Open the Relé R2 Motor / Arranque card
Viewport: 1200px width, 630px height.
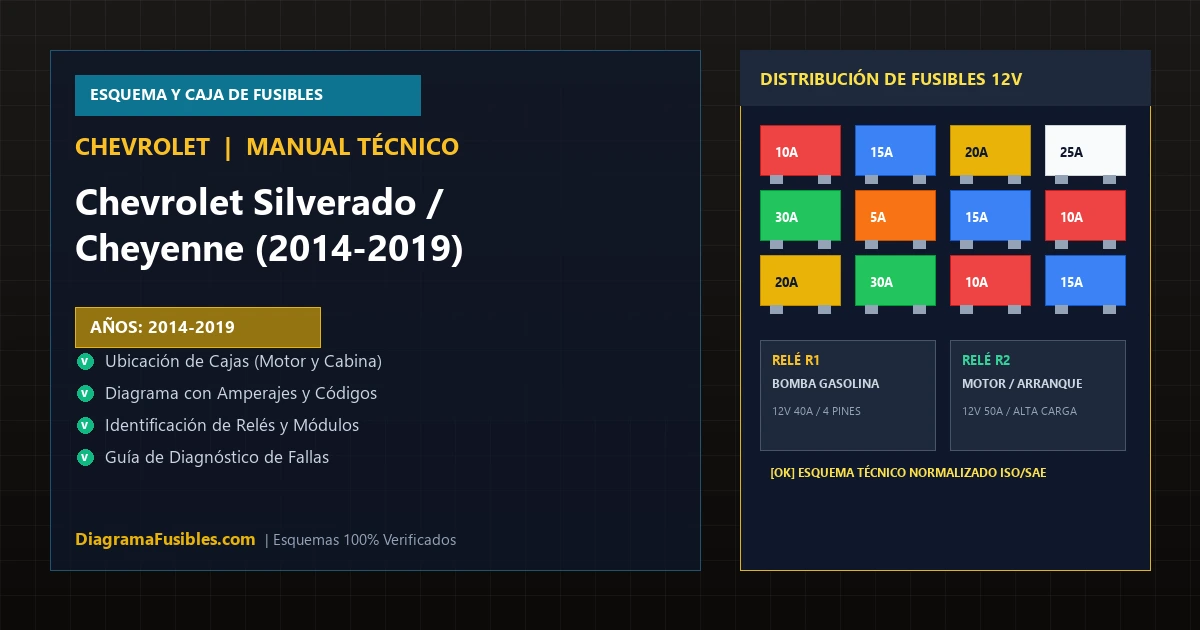click(1038, 395)
